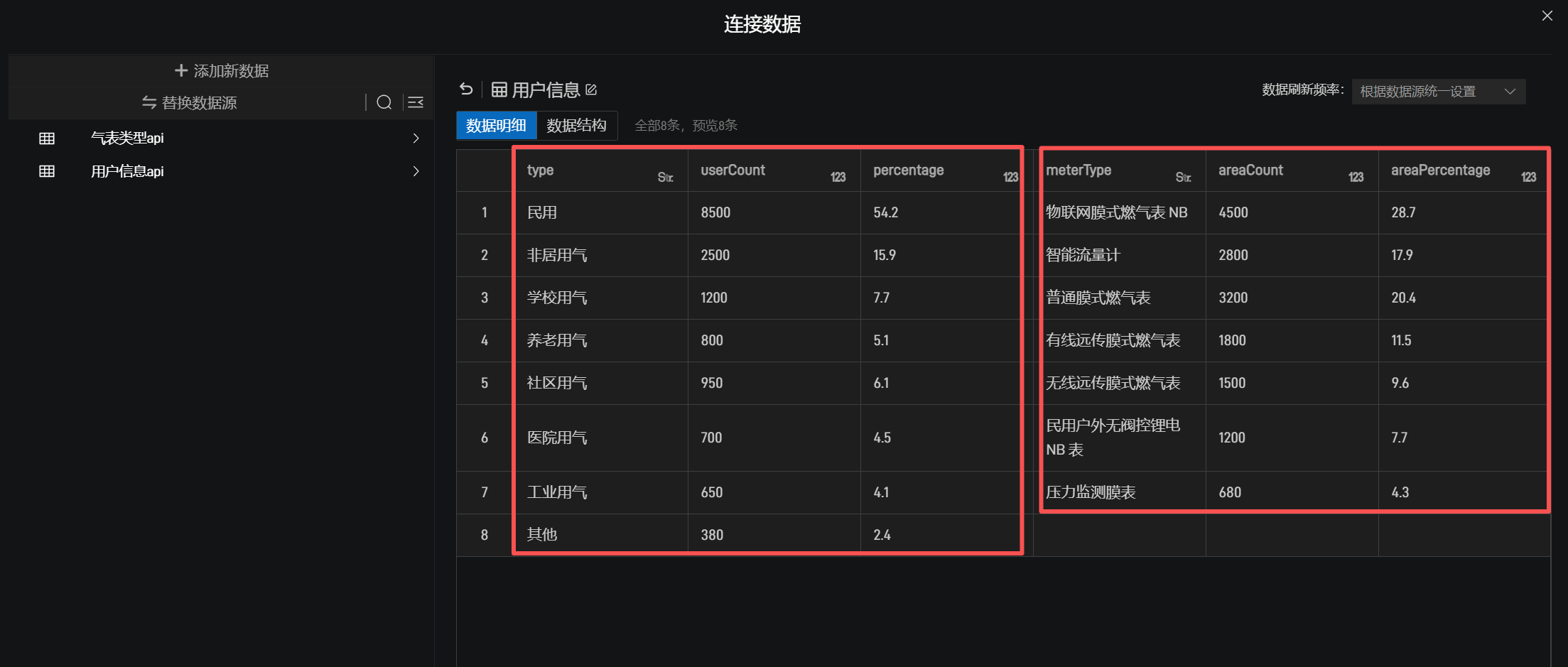This screenshot has height=667, width=1568.
Task: Expand the 用户信息api chevron arrow
Action: tap(416, 171)
